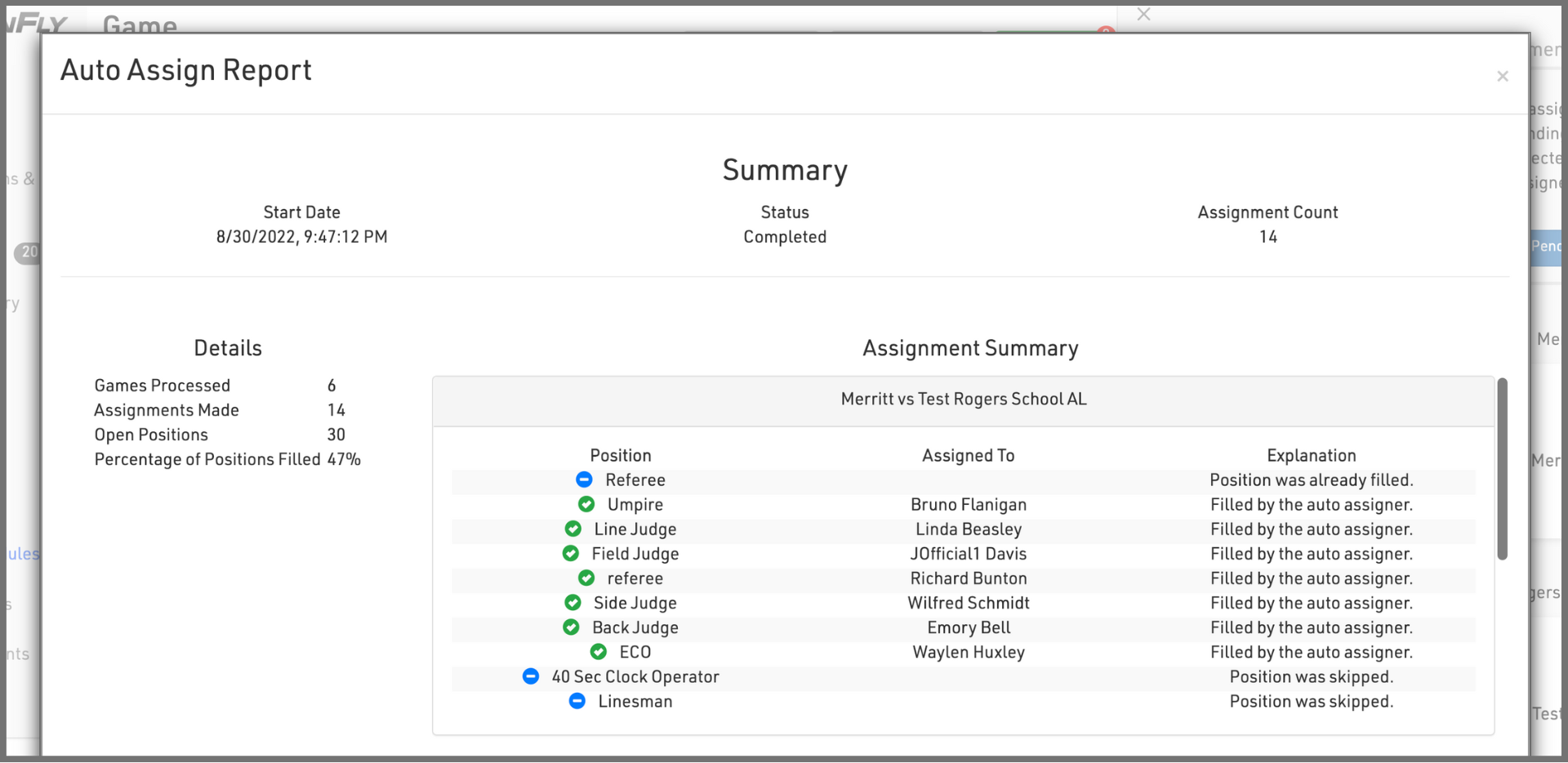The width and height of the screenshot is (1568, 763).
Task: Select assigned official Linda Beasley
Action: pyautogui.click(x=968, y=529)
